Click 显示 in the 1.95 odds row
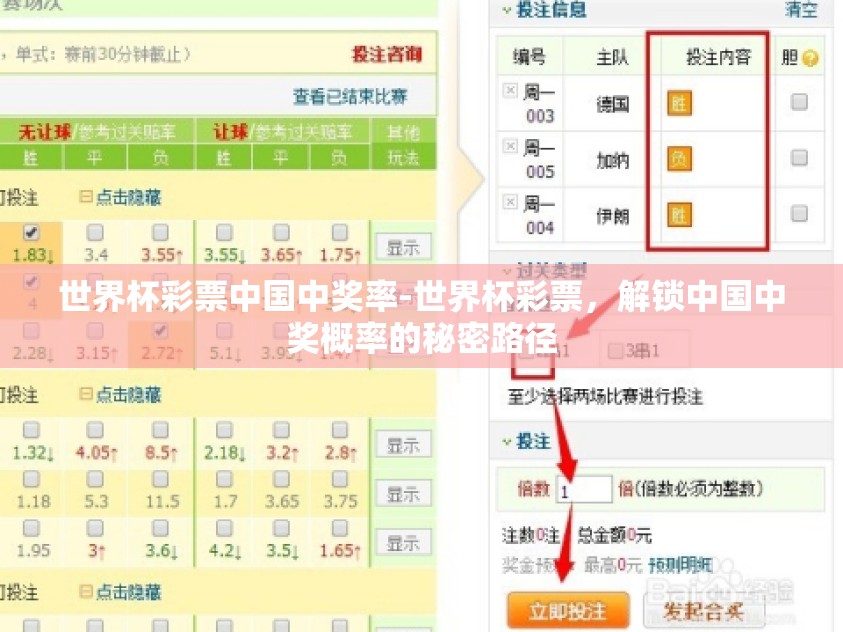The image size is (843, 632). click(403, 543)
